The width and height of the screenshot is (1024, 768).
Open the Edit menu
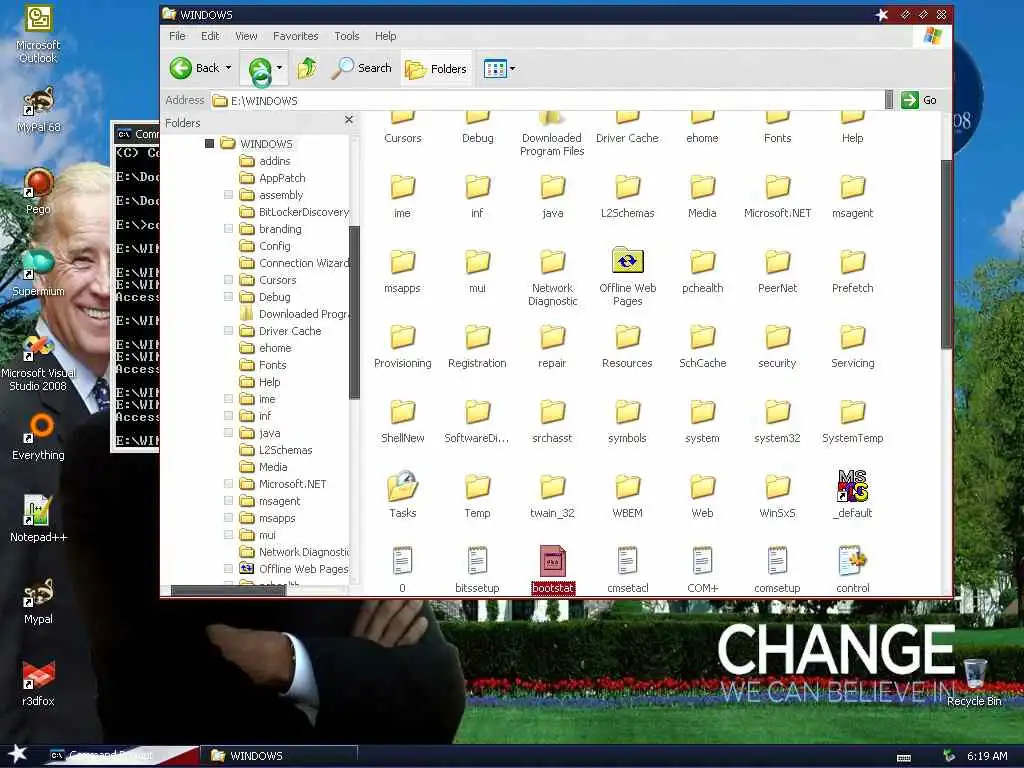pyautogui.click(x=210, y=36)
